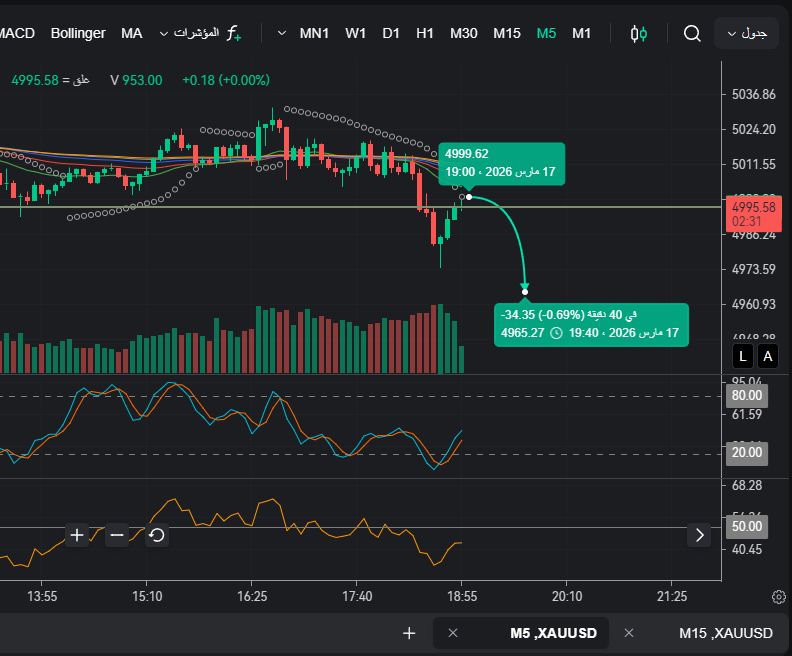Toggle logarithmic scale L button
Viewport: 792px width, 656px height.
[743, 356]
